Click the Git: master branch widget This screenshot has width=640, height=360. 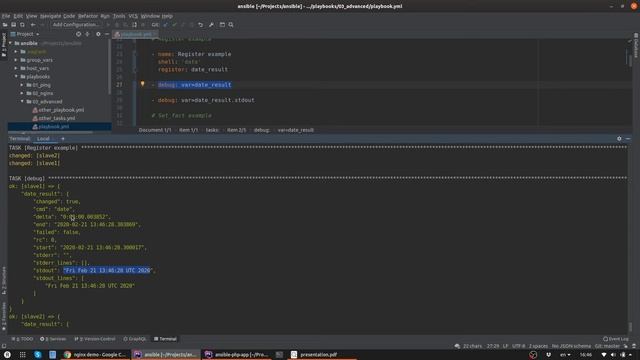coord(607,346)
